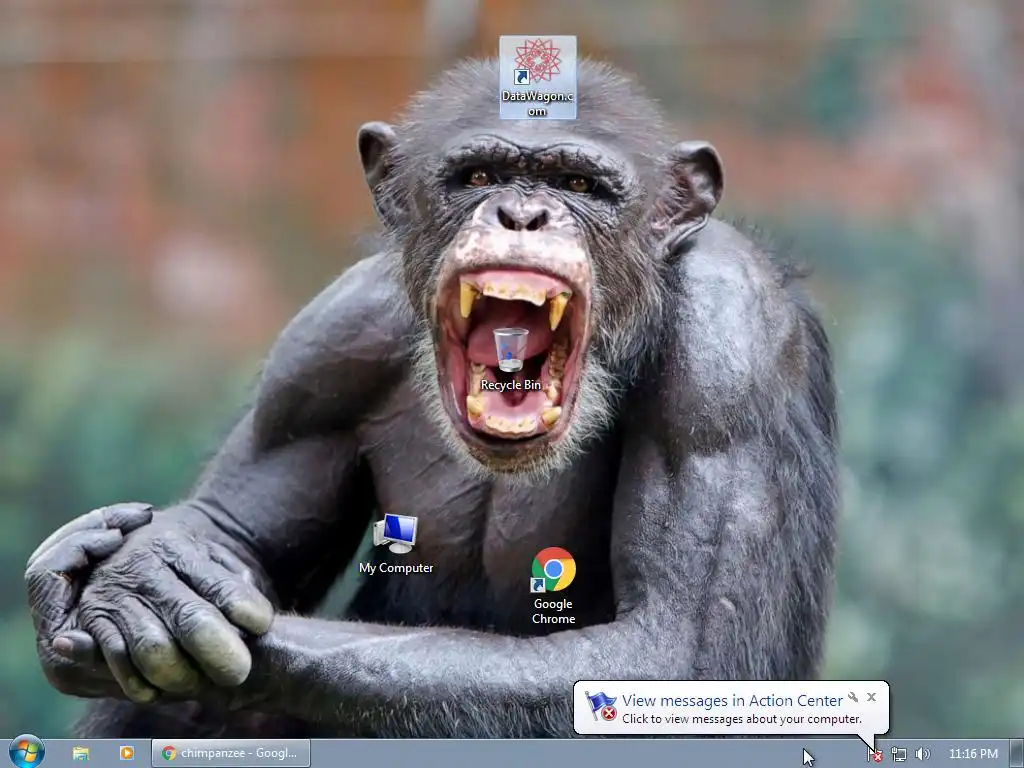
Task: Select the DataWagon.com desktop shortcut
Action: [537, 77]
